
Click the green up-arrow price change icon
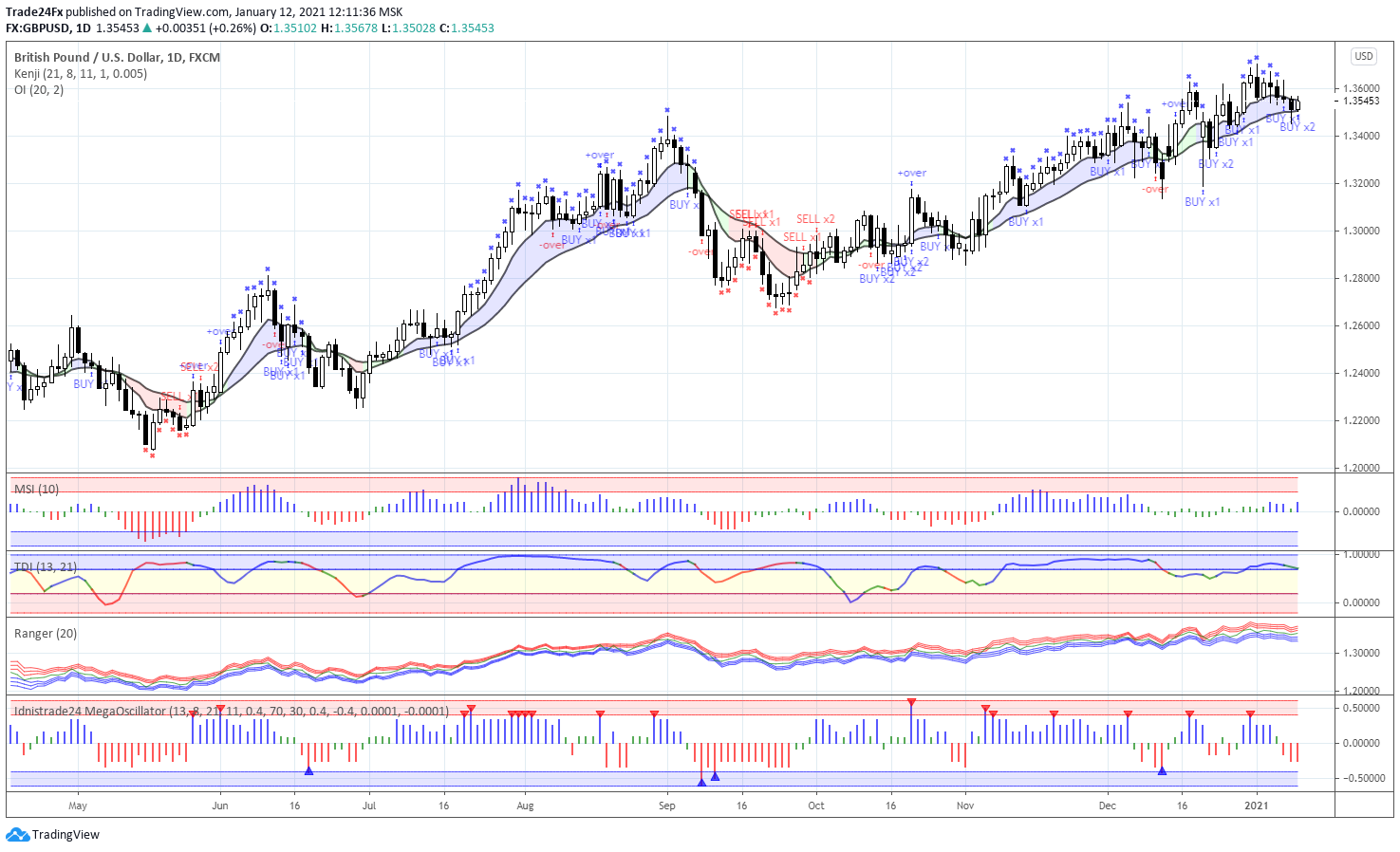(x=147, y=28)
